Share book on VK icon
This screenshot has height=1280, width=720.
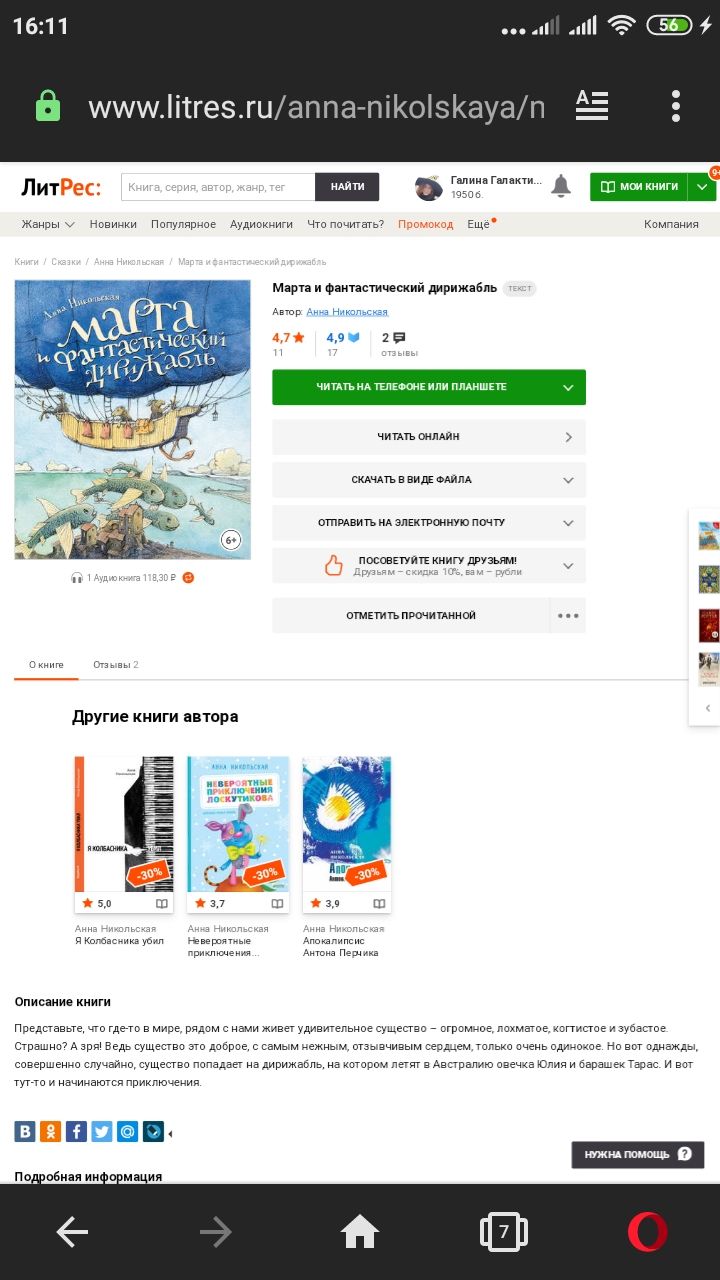25,1132
